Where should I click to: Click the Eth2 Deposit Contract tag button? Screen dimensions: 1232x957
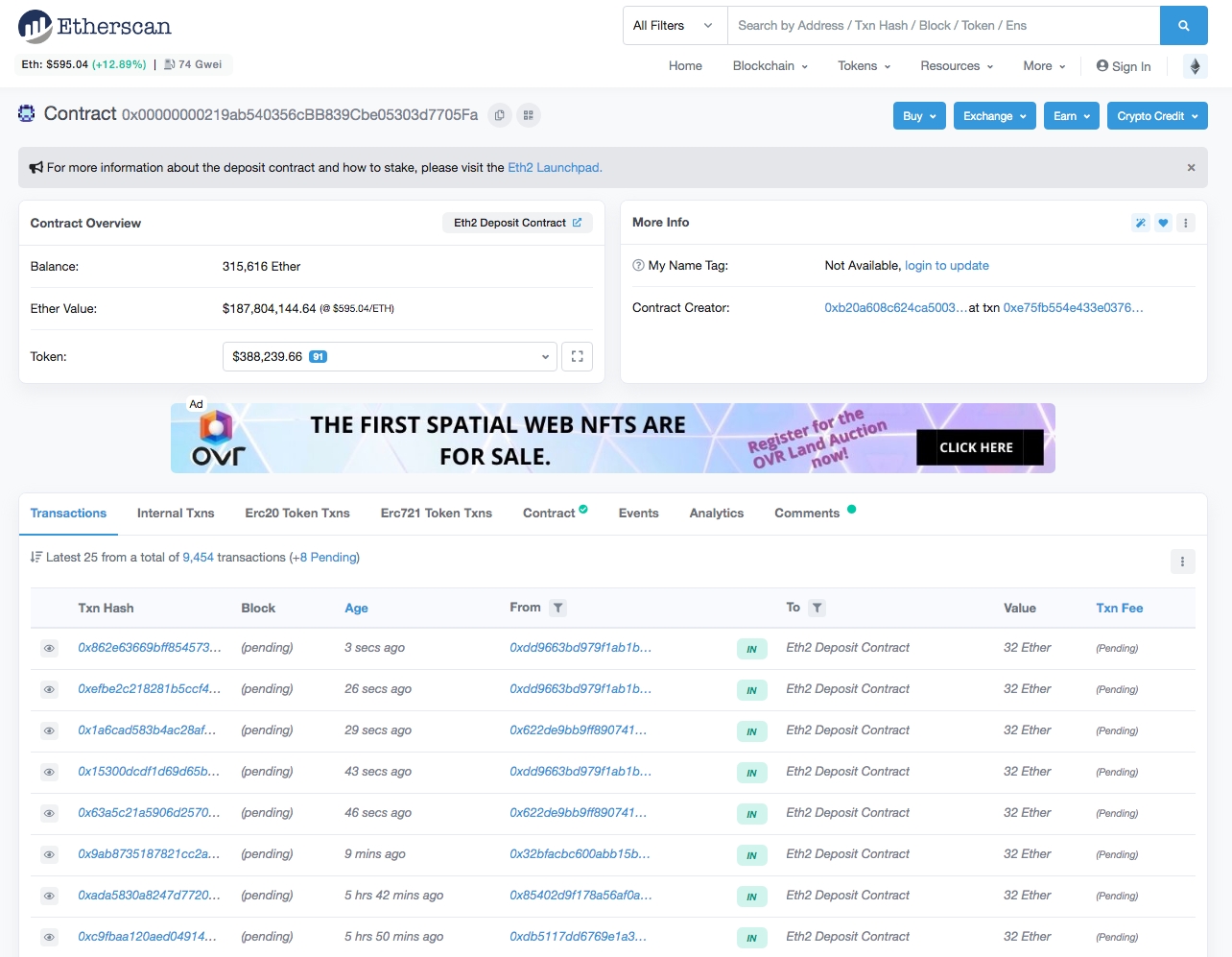coord(517,223)
